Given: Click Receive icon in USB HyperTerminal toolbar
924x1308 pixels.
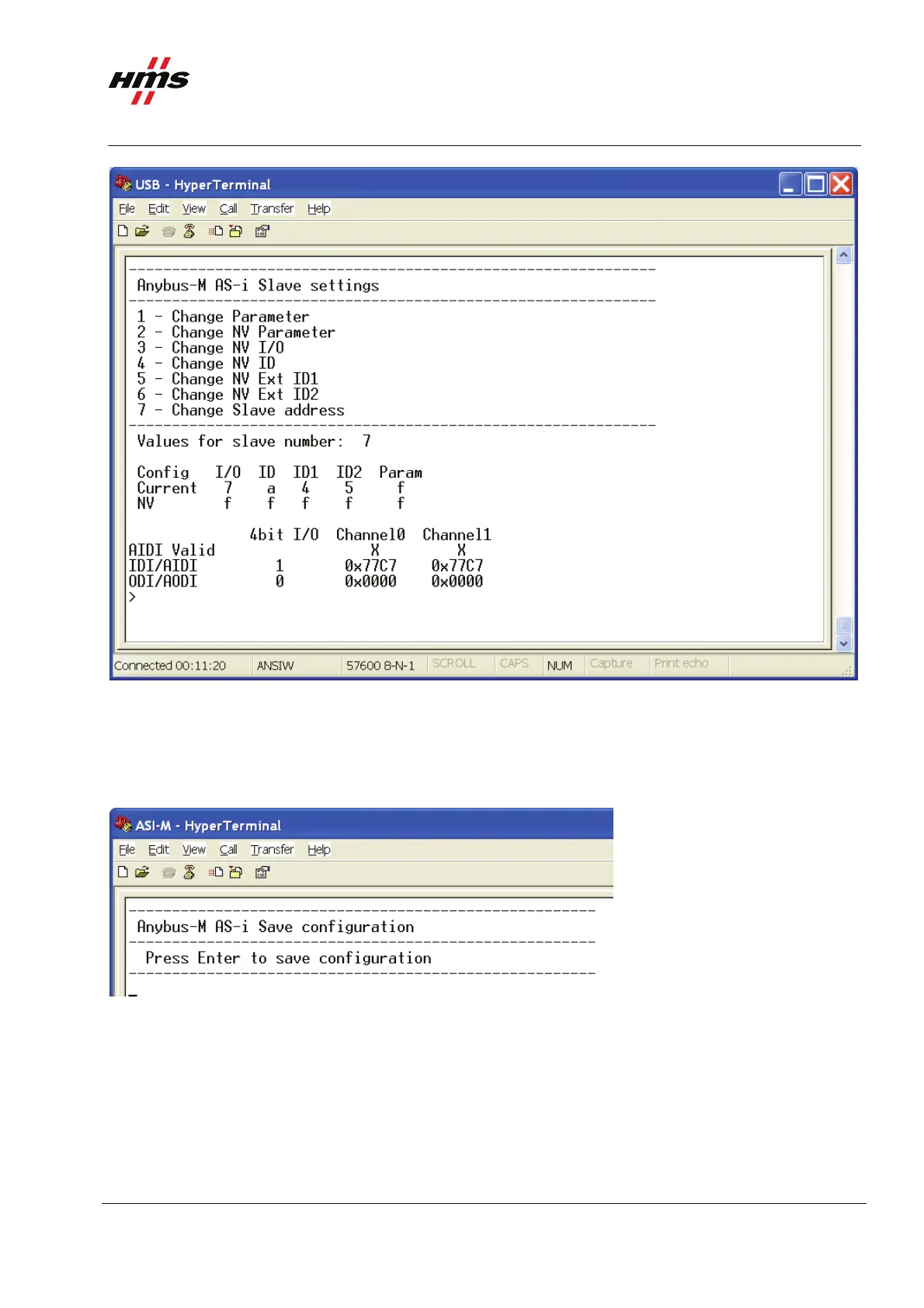Looking at the screenshot, I should click(235, 231).
